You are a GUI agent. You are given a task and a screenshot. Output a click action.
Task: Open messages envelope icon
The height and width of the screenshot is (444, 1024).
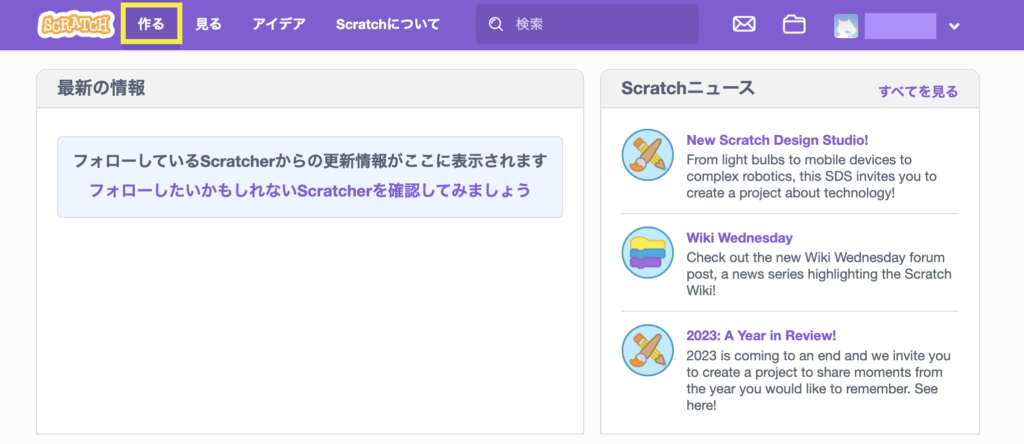point(744,25)
